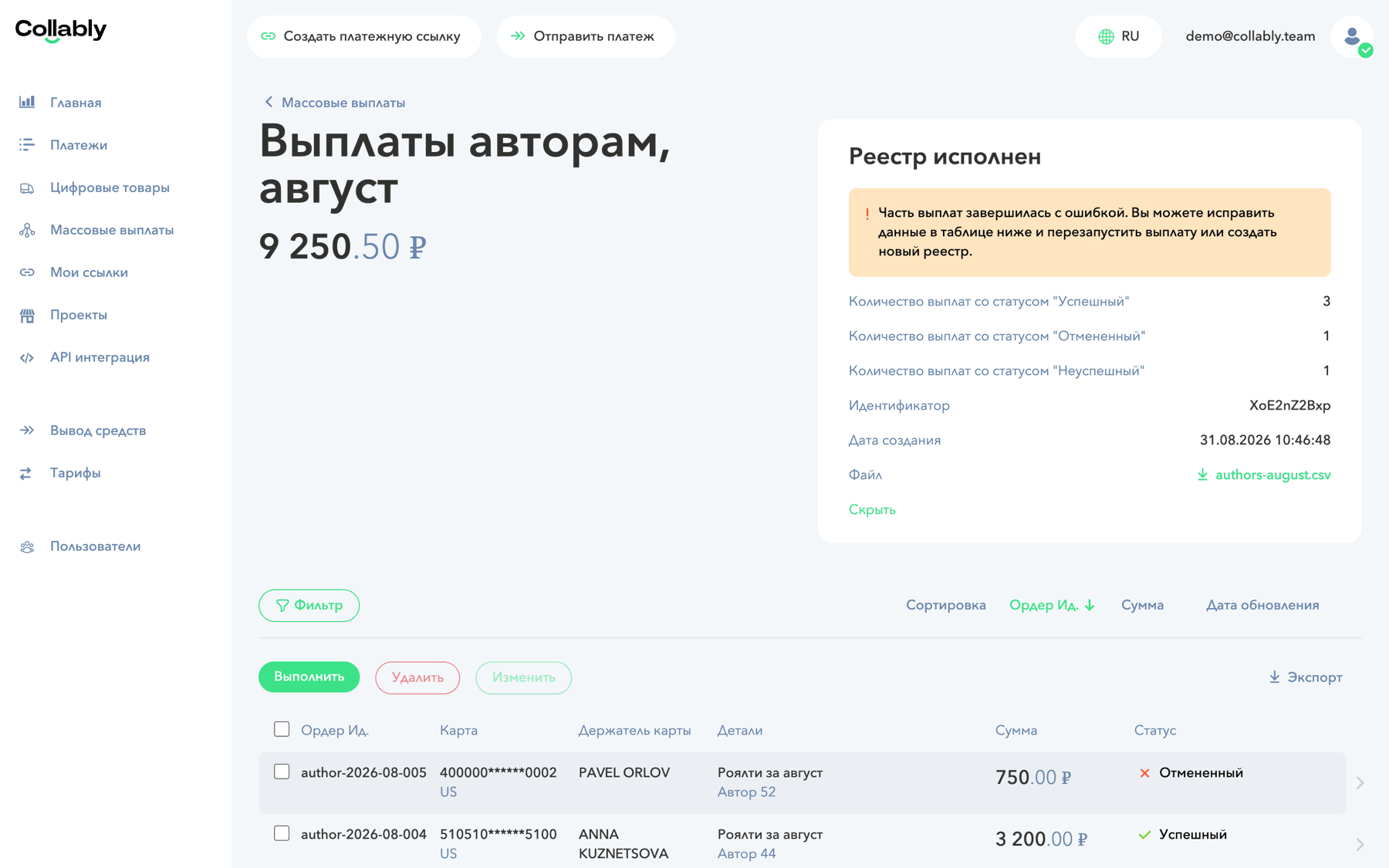Expand the ANNA KUZNETSOVA row chevron

point(1360,844)
